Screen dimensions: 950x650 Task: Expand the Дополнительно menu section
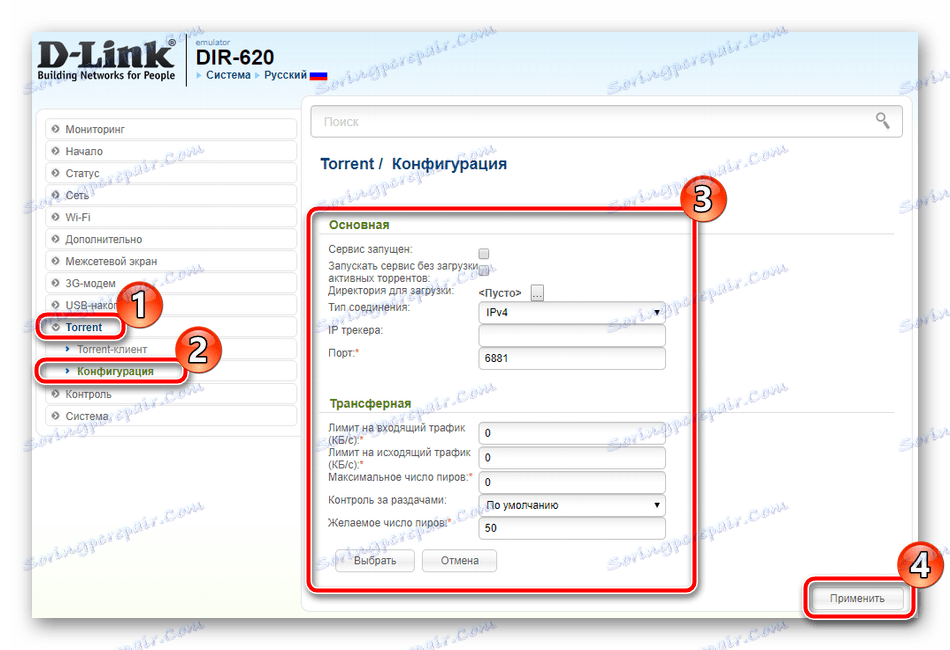171,239
